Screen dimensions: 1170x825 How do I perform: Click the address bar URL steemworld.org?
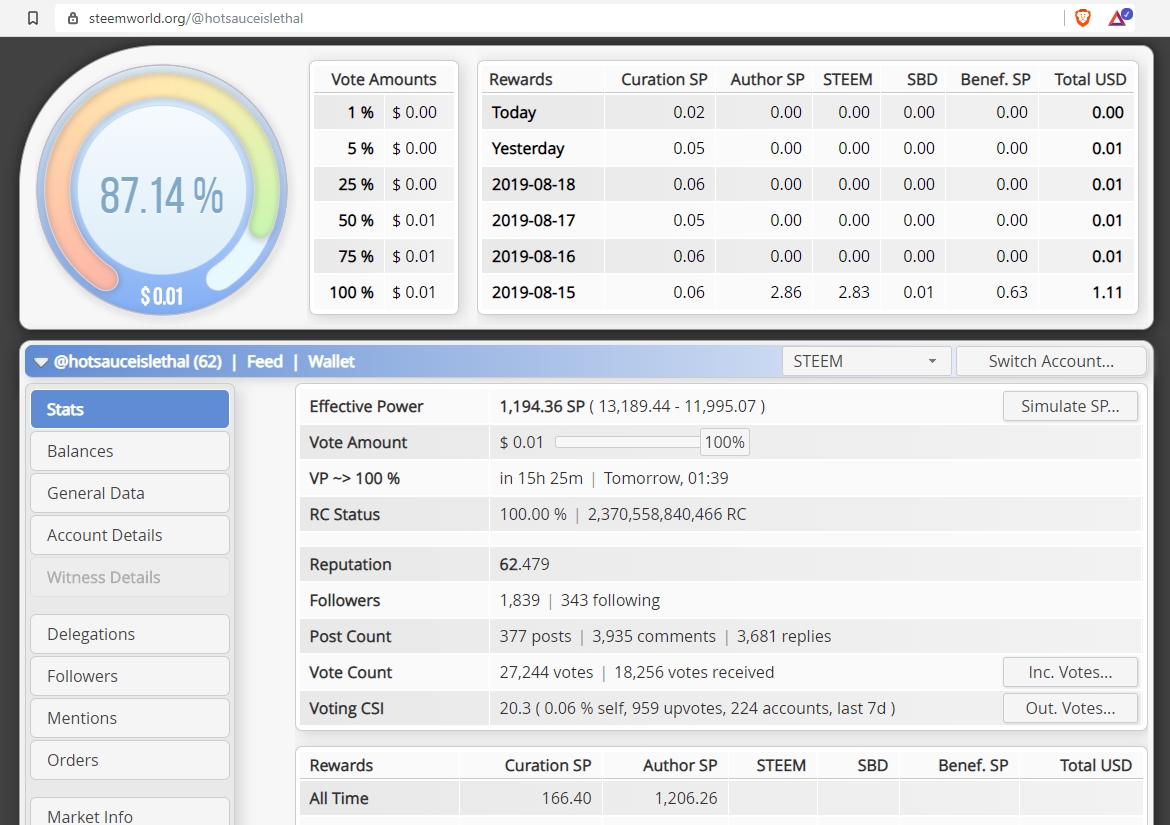[195, 18]
